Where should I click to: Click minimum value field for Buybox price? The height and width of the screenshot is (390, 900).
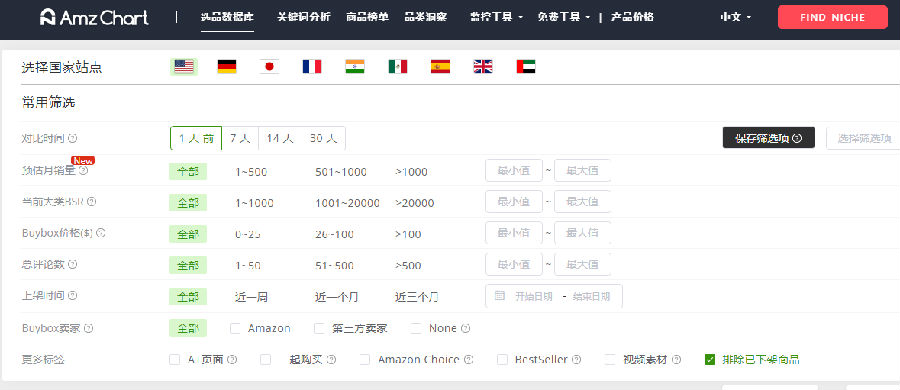pos(514,233)
